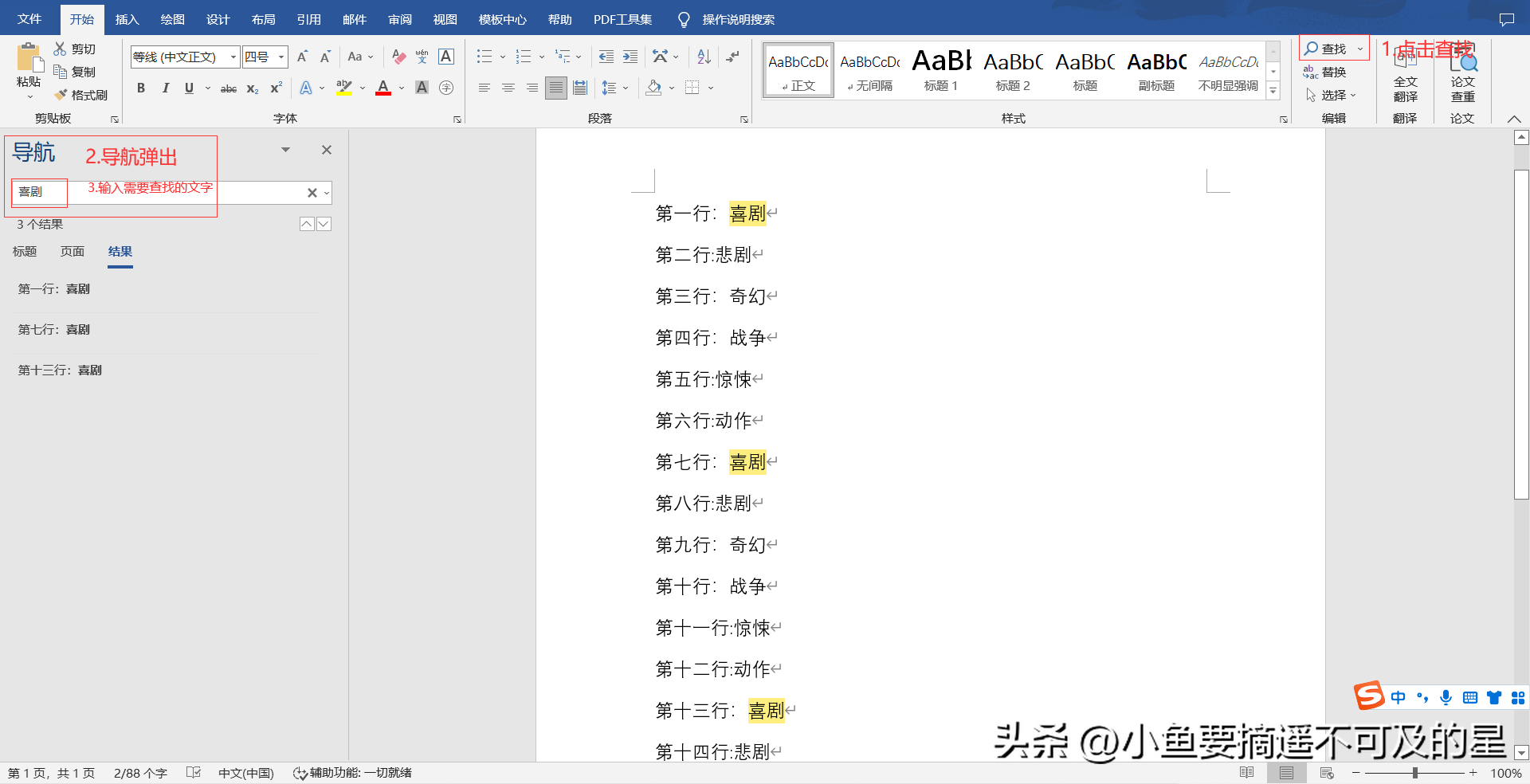
Task: Apply text effects outlined A icon
Action: (306, 88)
